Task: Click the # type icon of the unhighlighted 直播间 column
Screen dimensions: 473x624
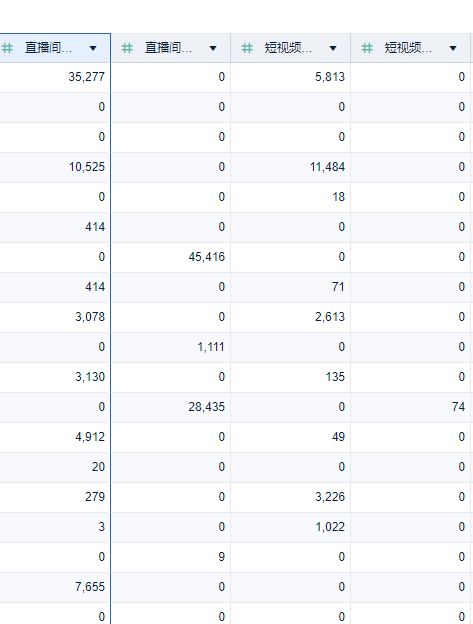Action: (x=127, y=48)
